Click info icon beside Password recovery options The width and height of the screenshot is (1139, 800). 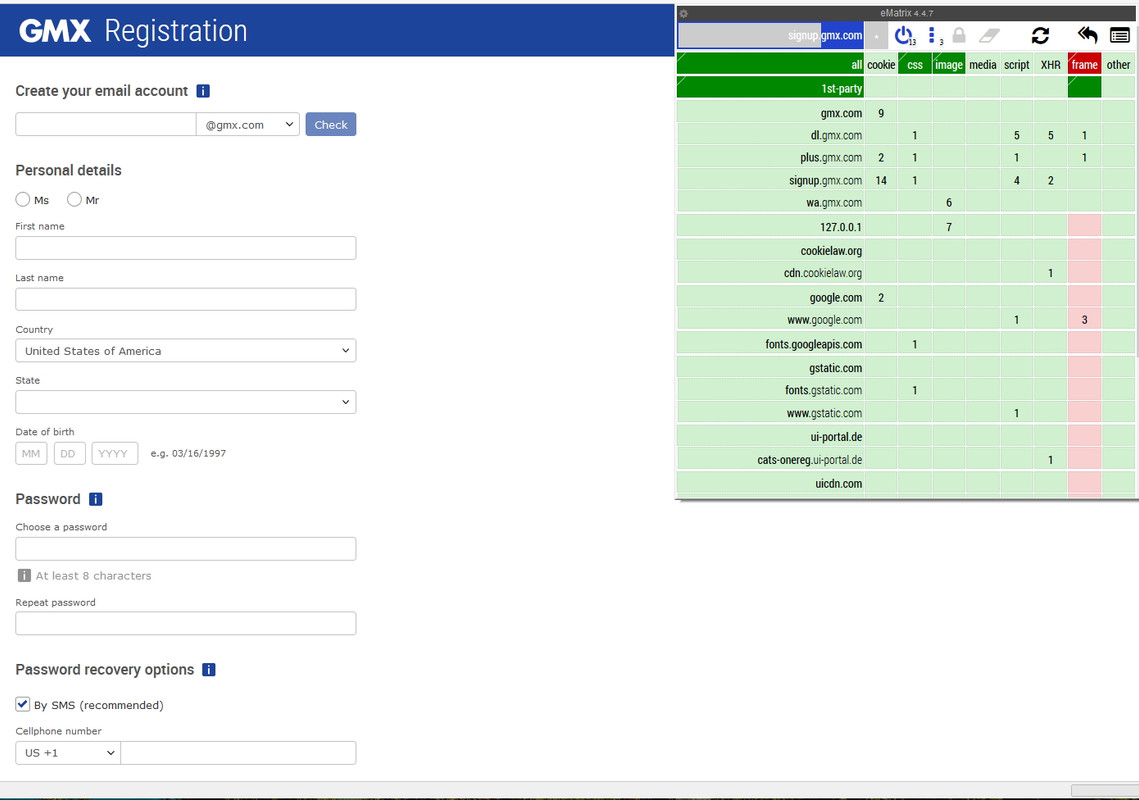point(208,670)
